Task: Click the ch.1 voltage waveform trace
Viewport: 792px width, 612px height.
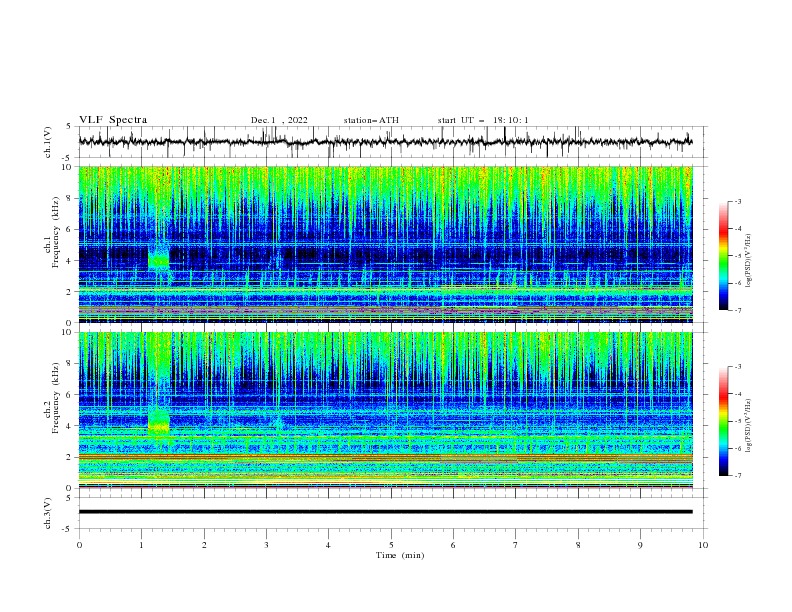Action: click(385, 142)
